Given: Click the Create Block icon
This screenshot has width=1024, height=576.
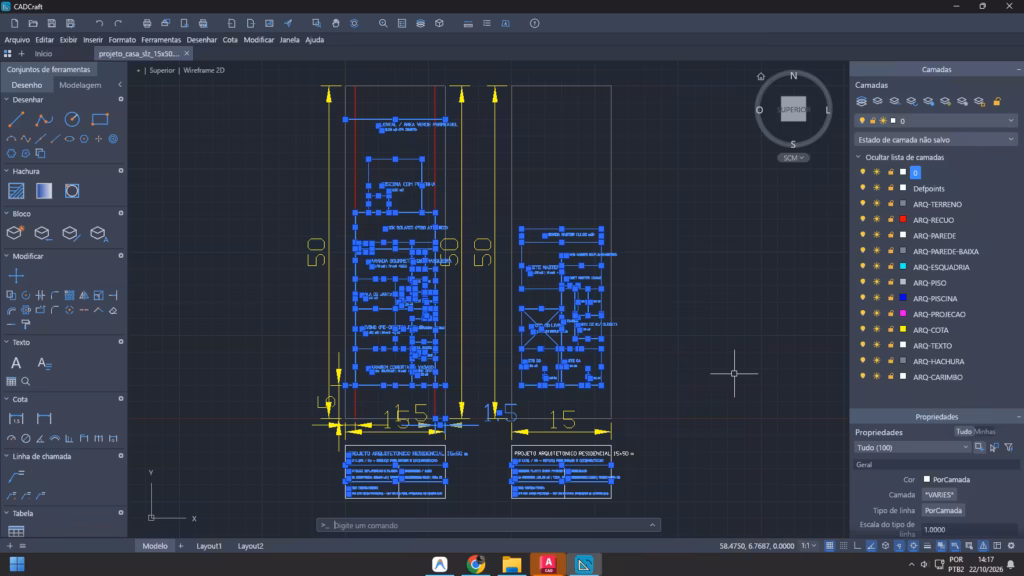Looking at the screenshot, I should click(15, 232).
